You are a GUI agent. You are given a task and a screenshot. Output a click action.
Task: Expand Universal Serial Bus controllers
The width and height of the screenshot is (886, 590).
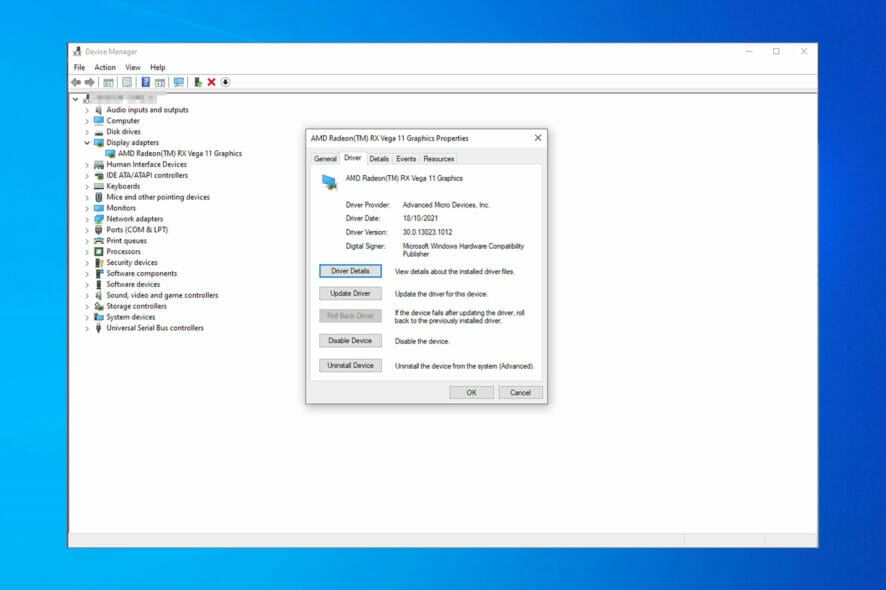click(x=87, y=328)
